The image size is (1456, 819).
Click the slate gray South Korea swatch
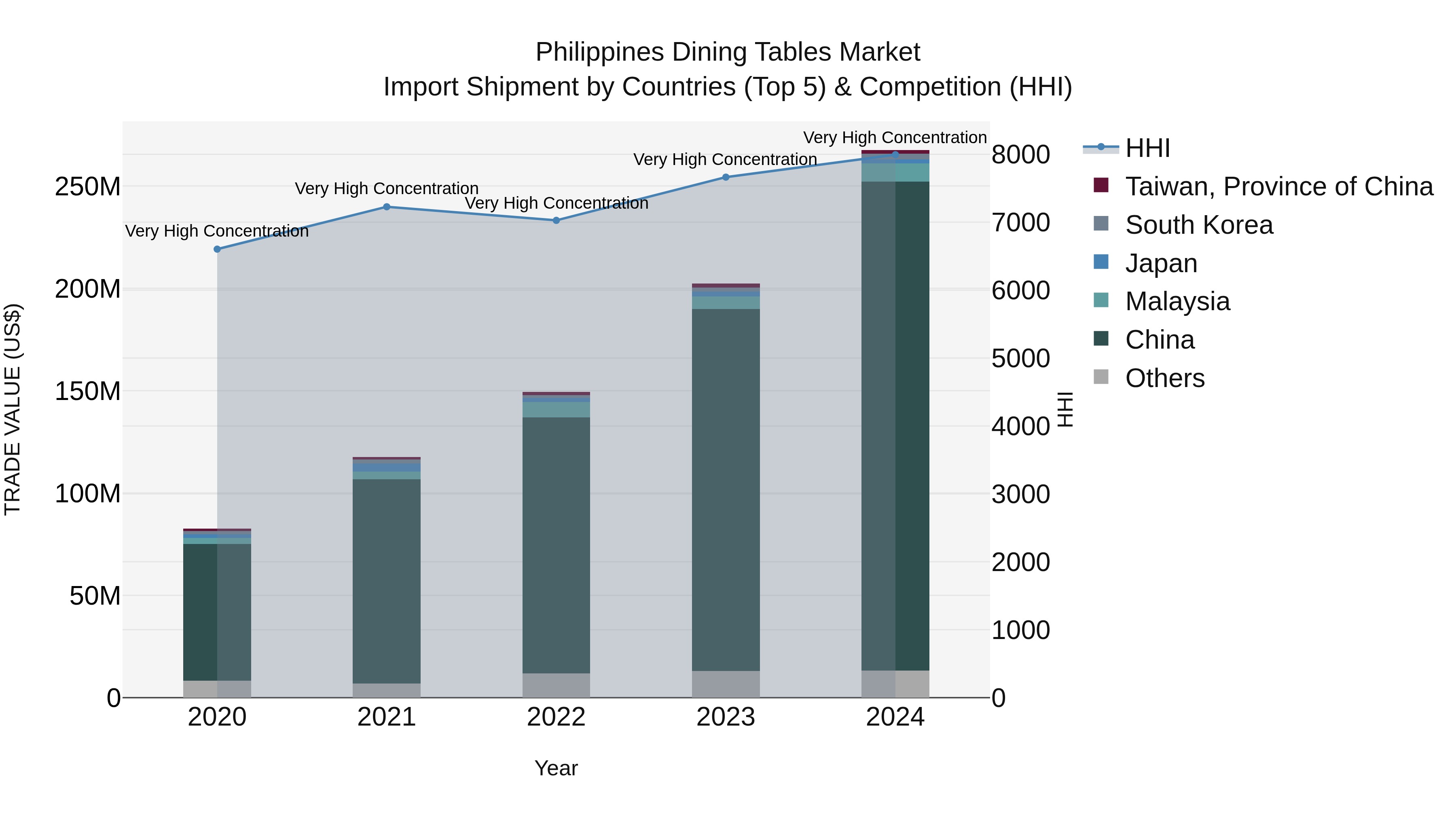1101,223
